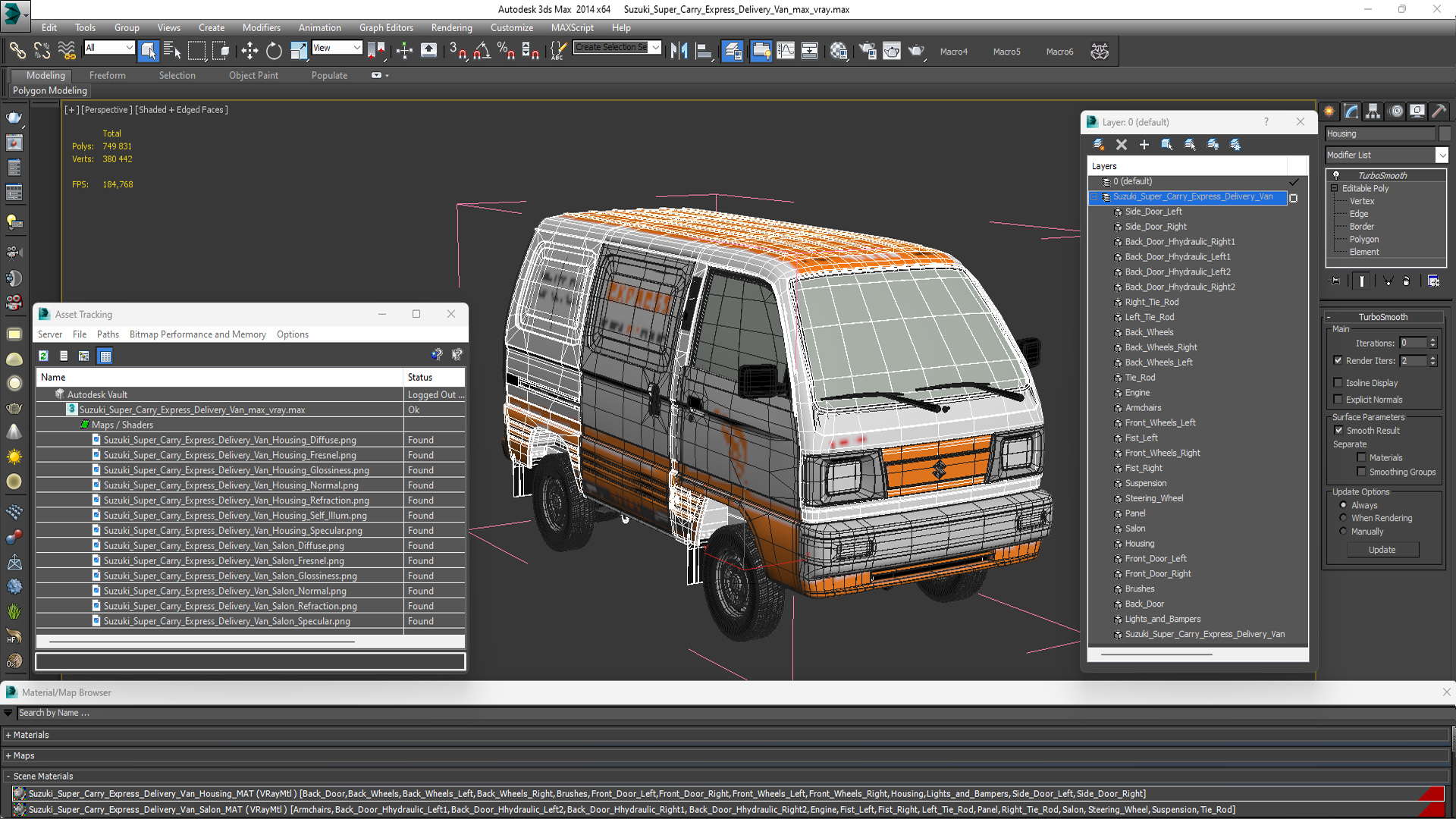Expand the Materials group in browser
Screen dimensions: 1456x819
tap(30, 735)
